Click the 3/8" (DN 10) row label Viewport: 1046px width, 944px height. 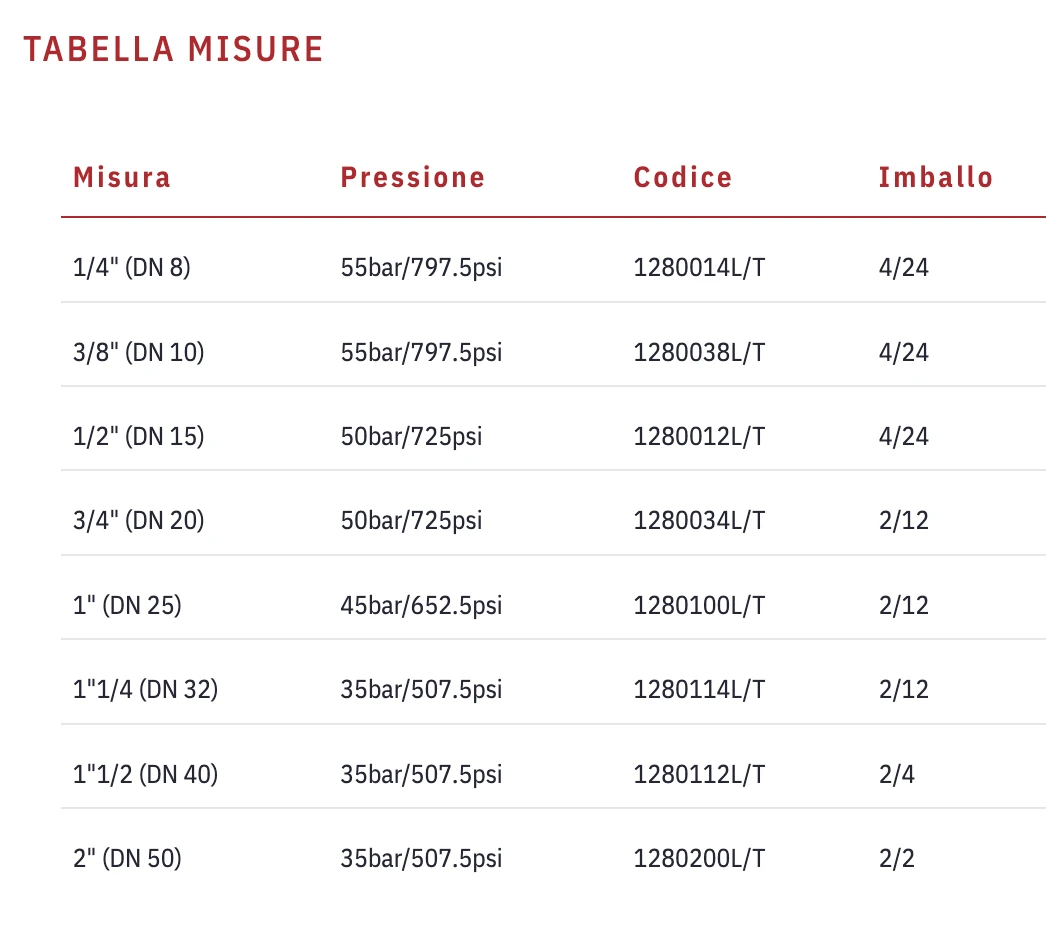[x=138, y=352]
